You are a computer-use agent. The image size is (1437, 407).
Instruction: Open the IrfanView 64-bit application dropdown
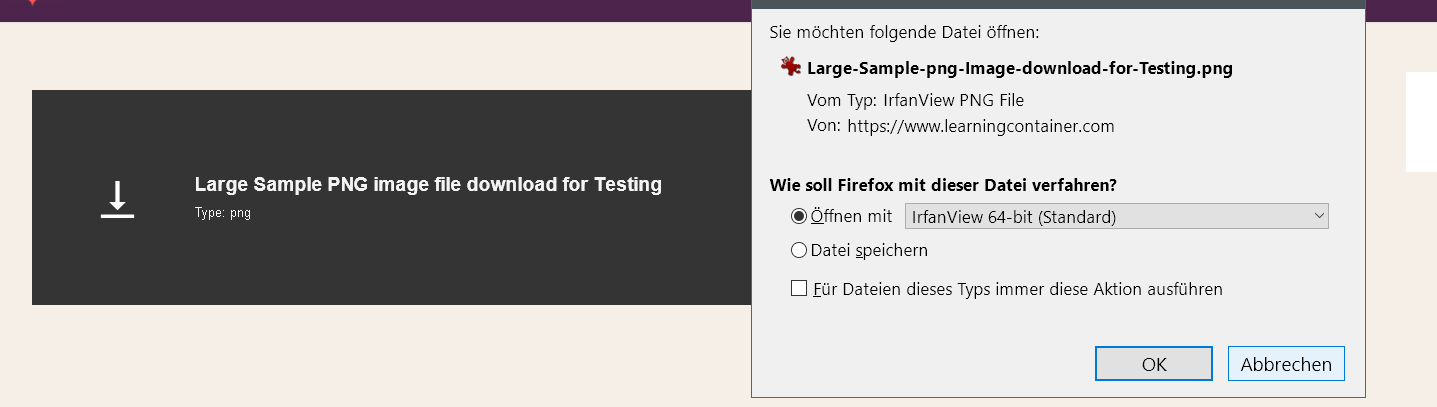(x=1115, y=216)
